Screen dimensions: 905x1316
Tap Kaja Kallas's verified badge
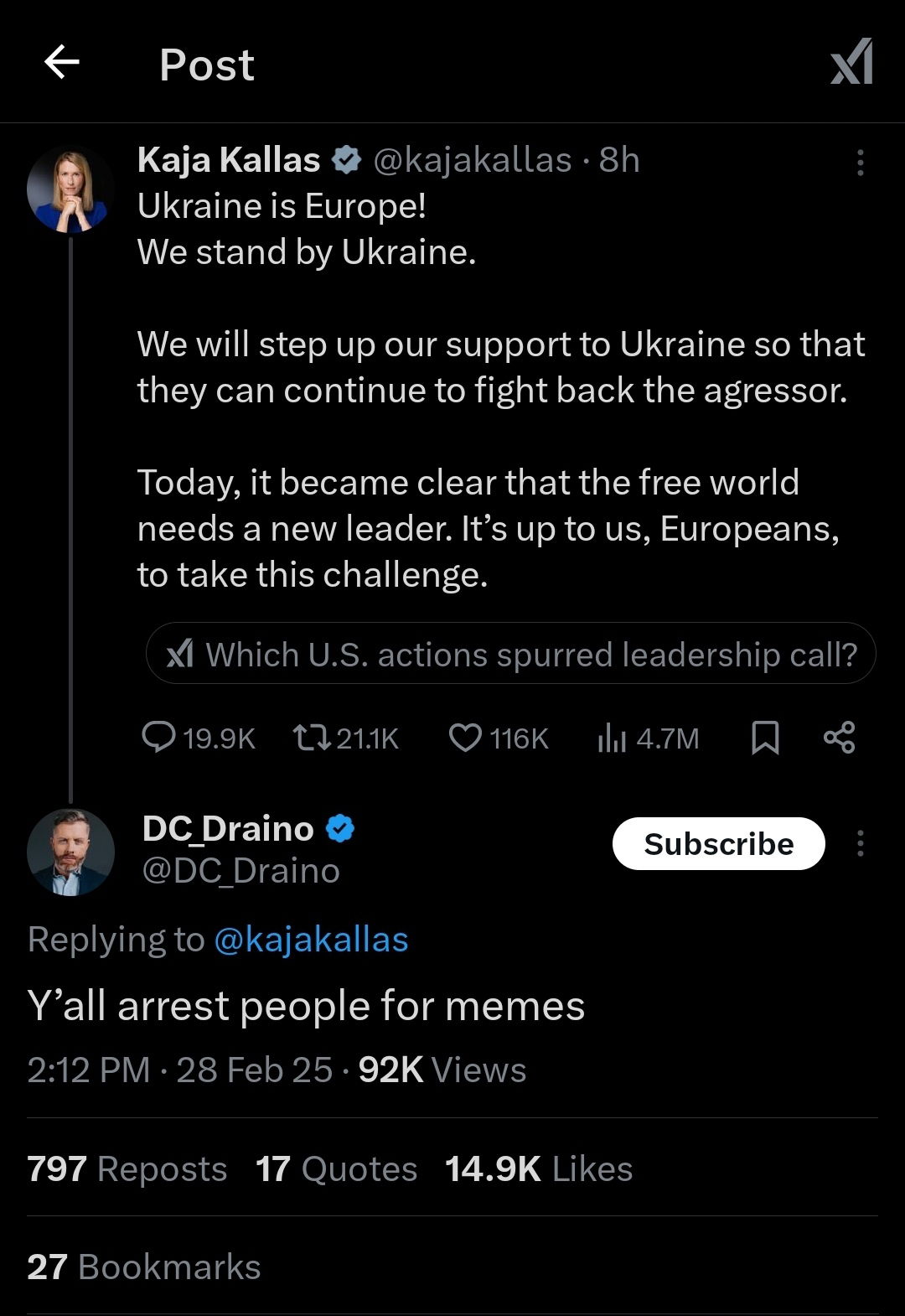[x=346, y=160]
